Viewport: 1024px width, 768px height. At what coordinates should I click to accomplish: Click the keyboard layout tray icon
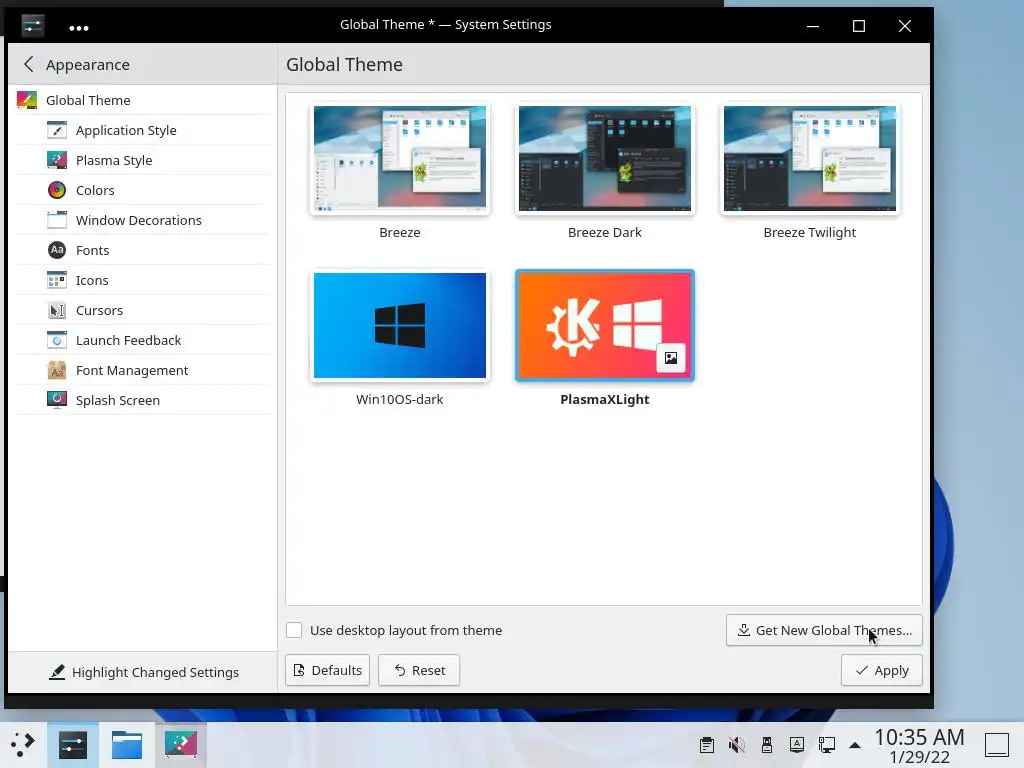(797, 745)
